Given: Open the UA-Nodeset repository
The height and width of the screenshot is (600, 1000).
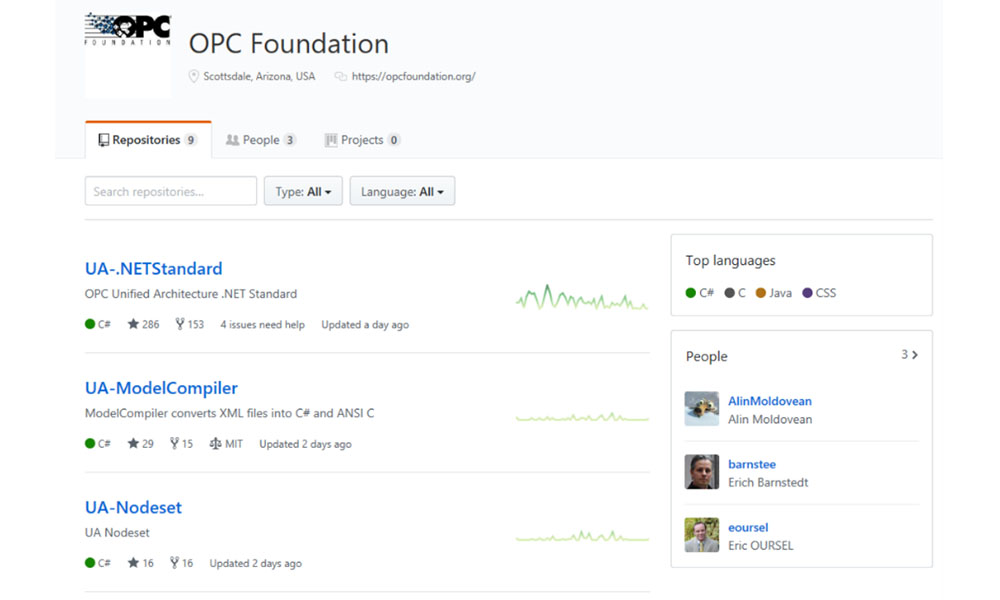Looking at the screenshot, I should pos(133,507).
